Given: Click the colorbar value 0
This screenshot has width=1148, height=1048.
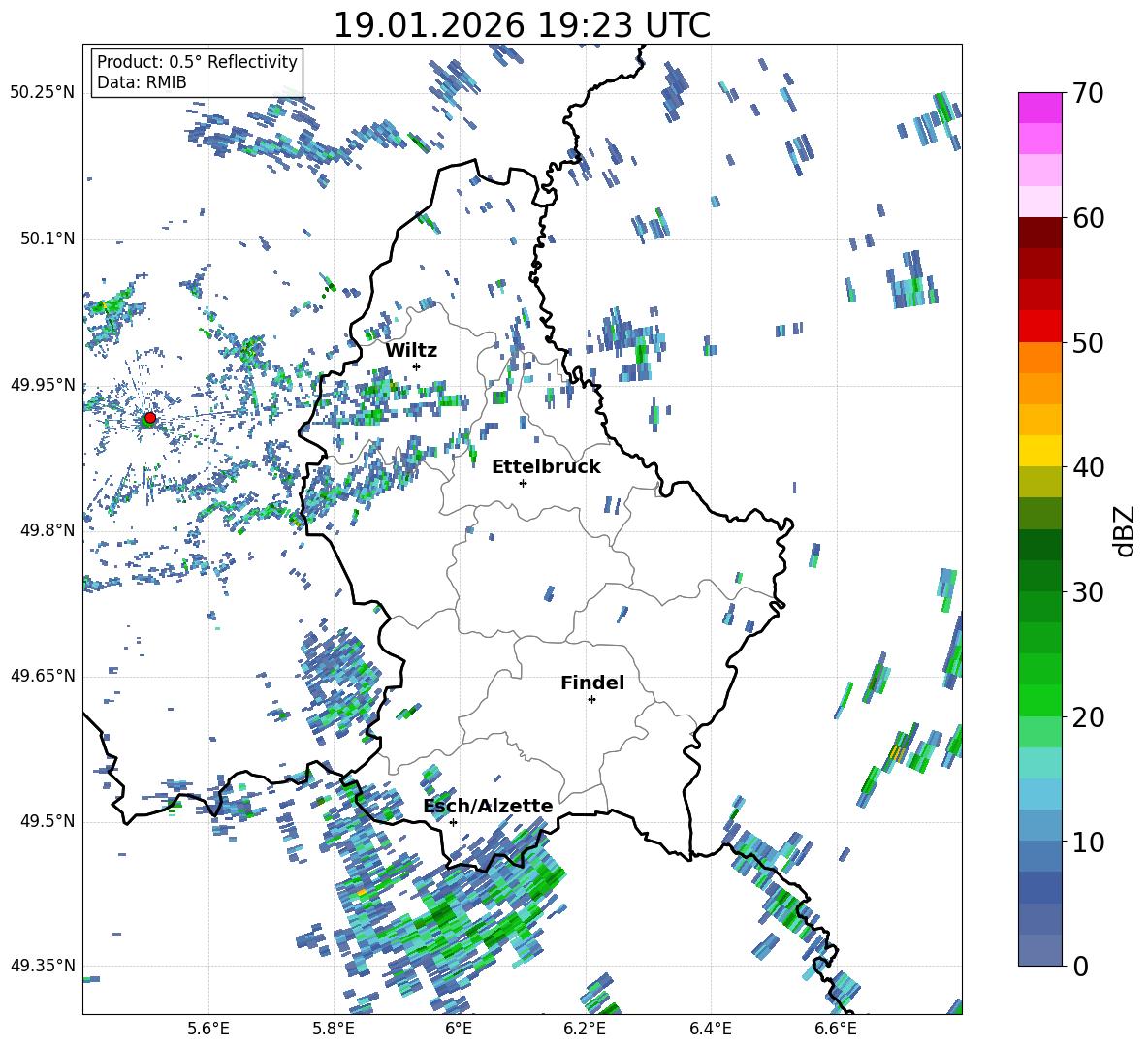Looking at the screenshot, I should pos(1080,966).
